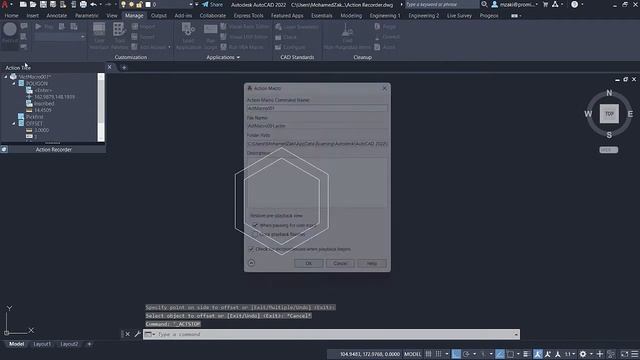Click the User Interface customization icon

[99, 36]
